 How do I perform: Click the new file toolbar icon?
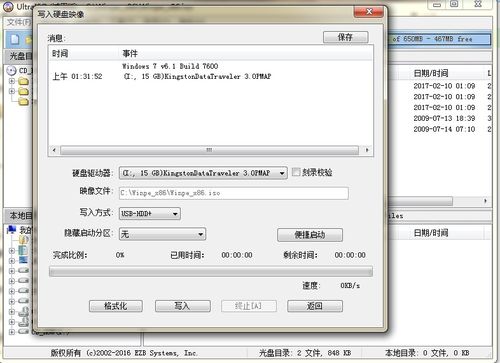click(15, 39)
